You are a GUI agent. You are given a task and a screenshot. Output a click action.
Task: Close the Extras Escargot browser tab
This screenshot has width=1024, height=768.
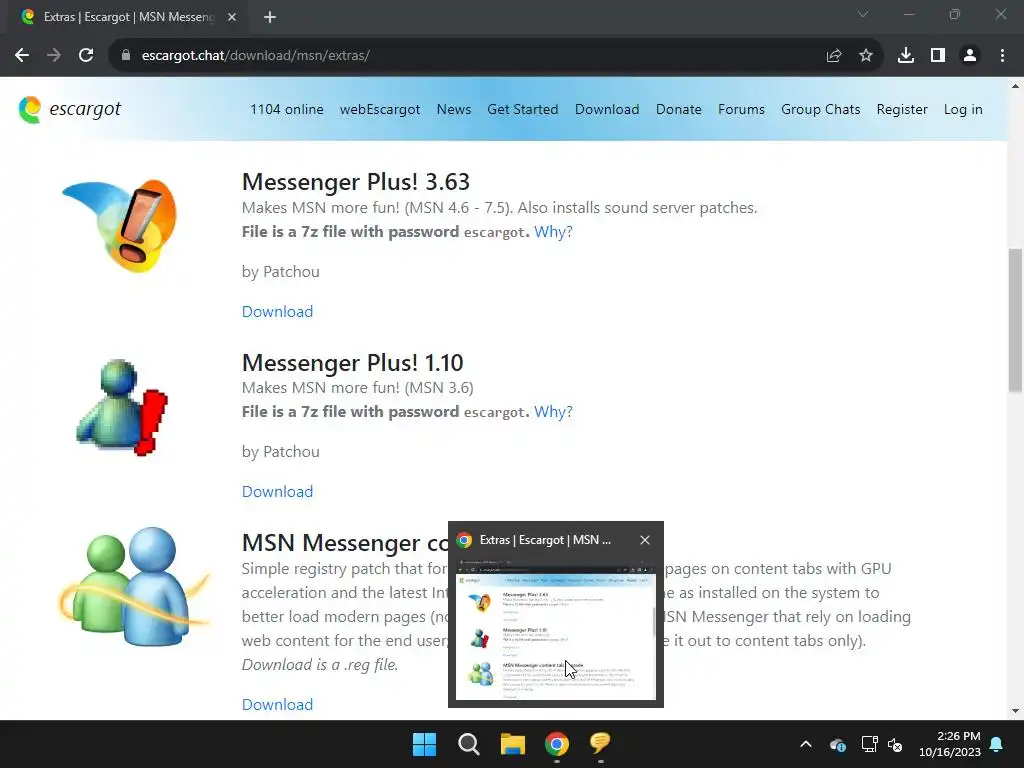[x=232, y=17]
